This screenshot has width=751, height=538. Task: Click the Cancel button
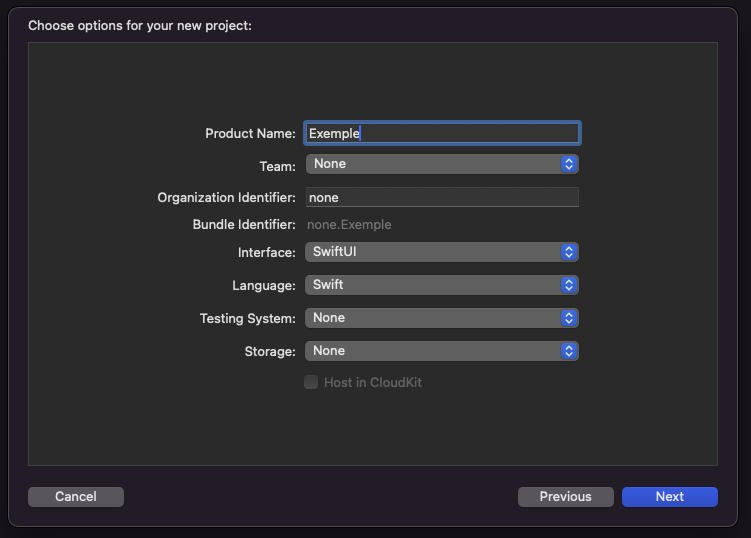tap(76, 497)
